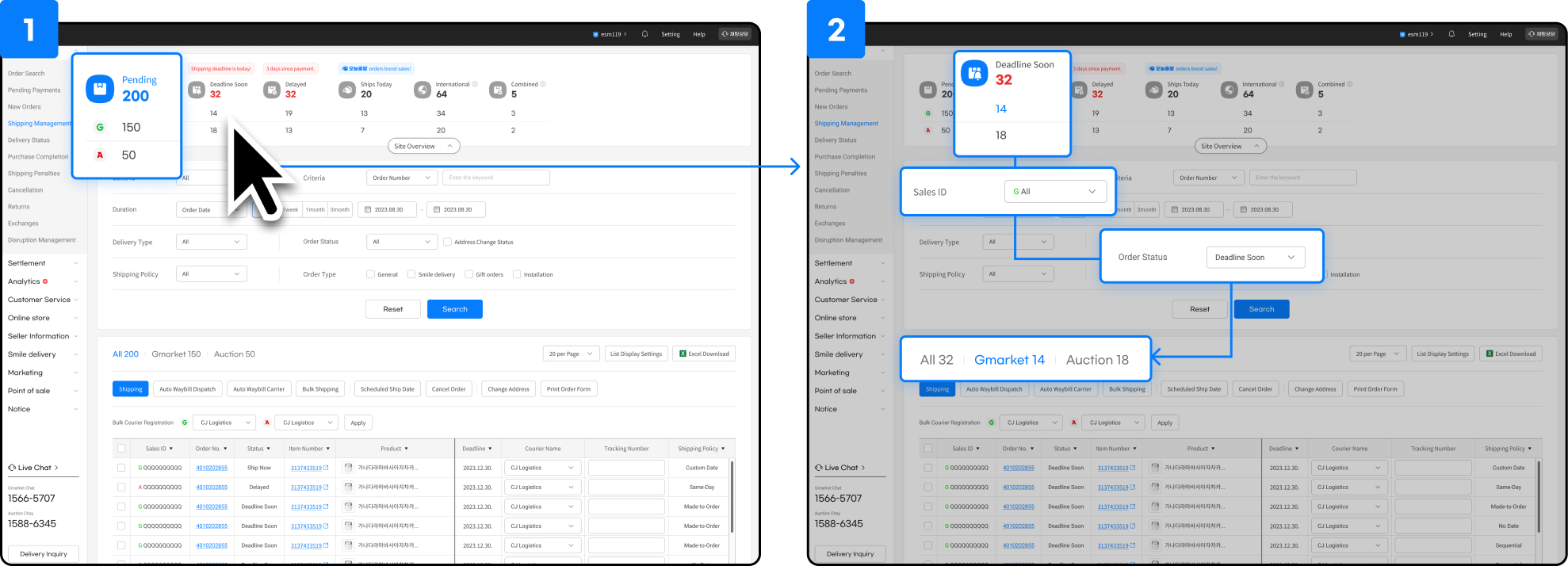Click the highlighted Deadline Soon icon in panel 2

tap(974, 73)
